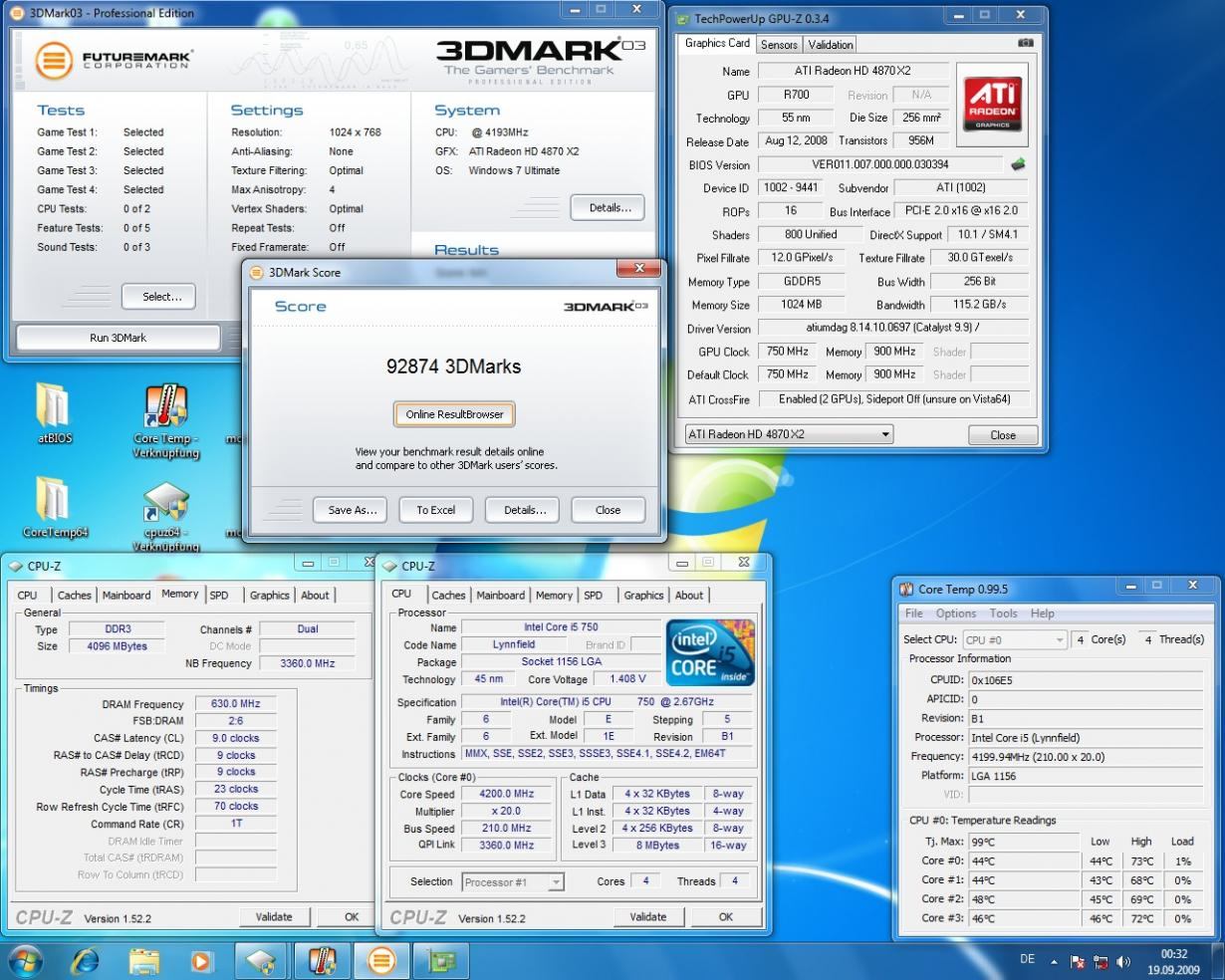This screenshot has width=1225, height=980.
Task: Click GPU-Z BIOS Version field
Action: [x=880, y=164]
